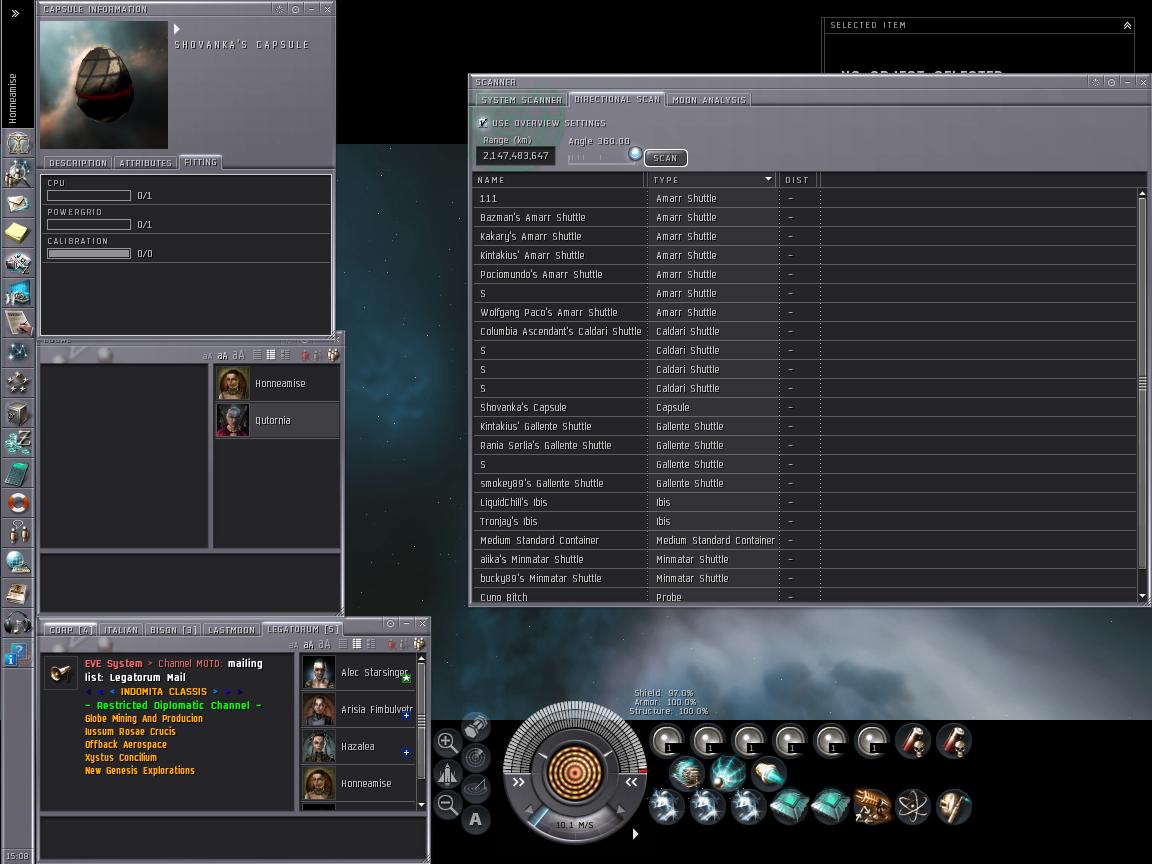This screenshot has width=1152, height=864.
Task: Select smallest font size in Legatorum chat
Action: point(295,645)
